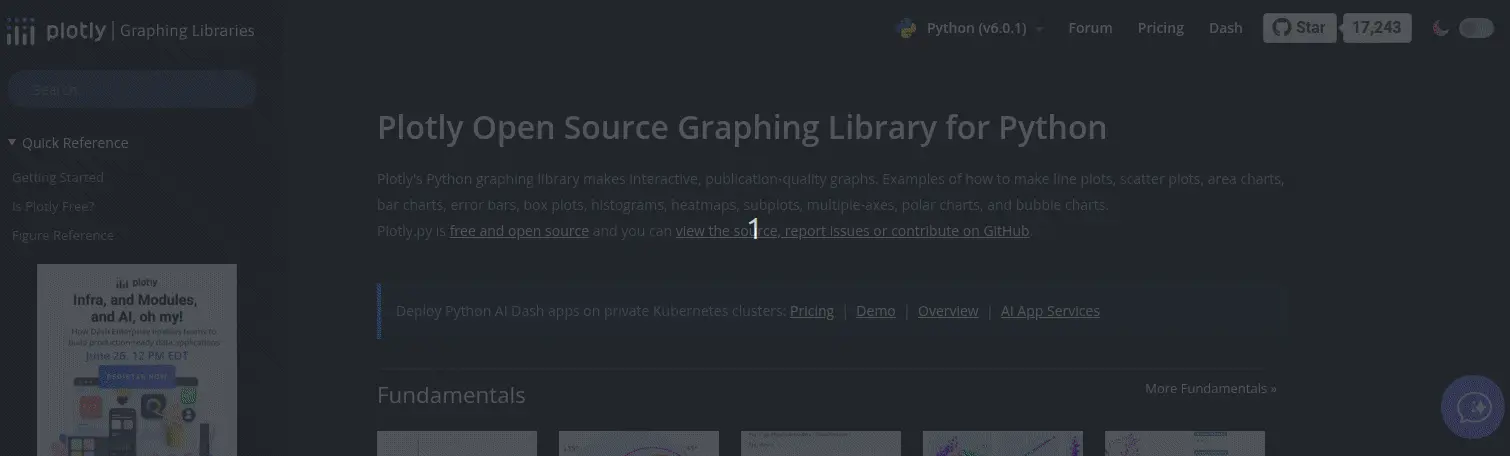Click the moon dark-mode icon

click(x=1441, y=28)
